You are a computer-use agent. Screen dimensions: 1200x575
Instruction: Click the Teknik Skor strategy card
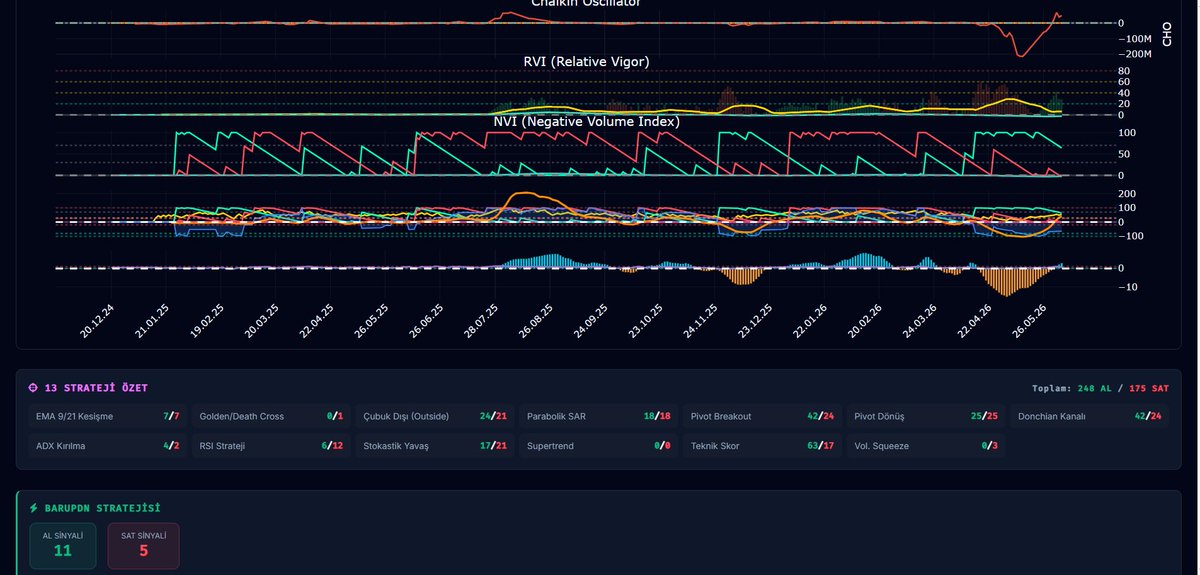coord(762,446)
